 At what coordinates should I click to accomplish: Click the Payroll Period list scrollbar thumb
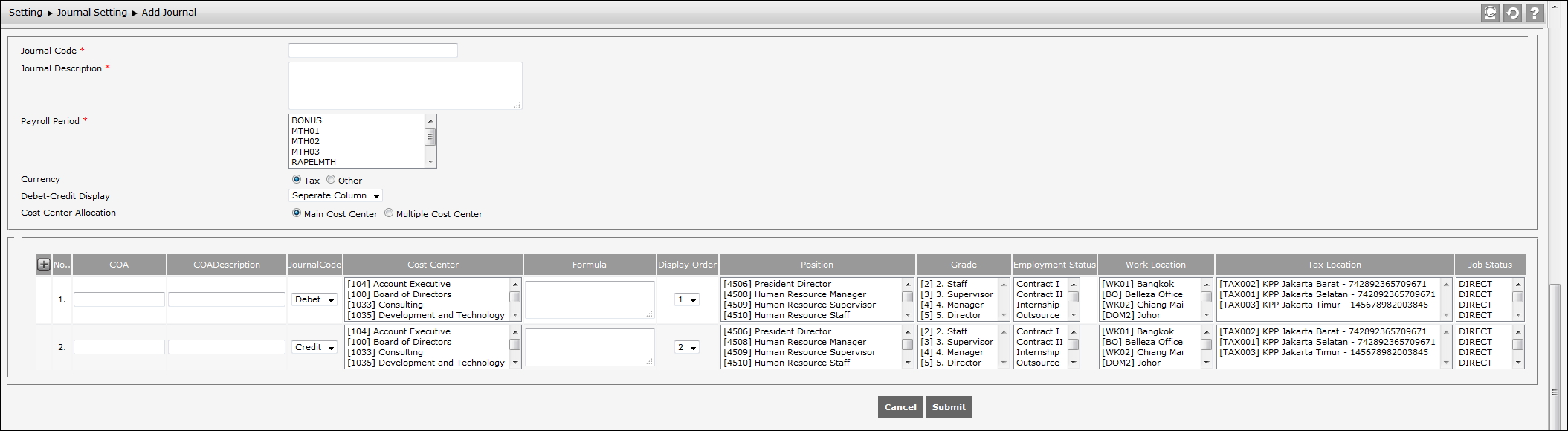(430, 137)
